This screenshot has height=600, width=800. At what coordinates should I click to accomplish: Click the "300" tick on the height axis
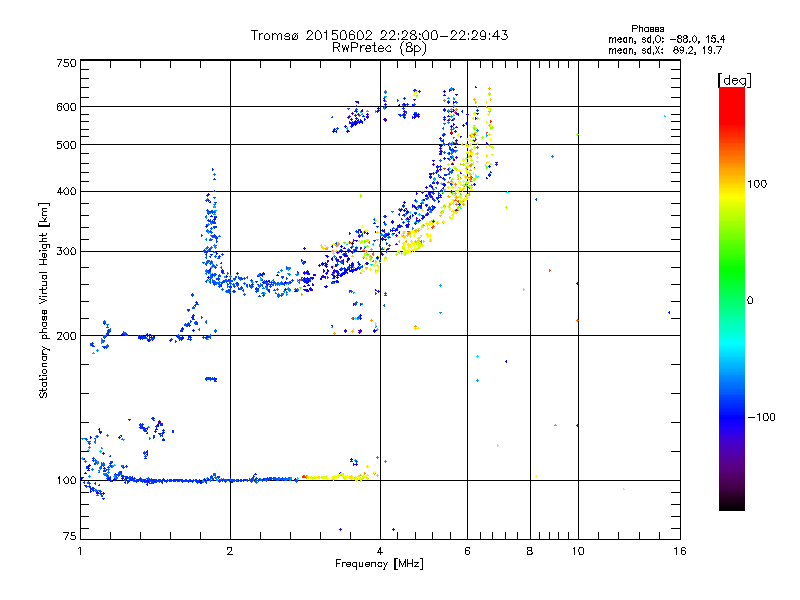(x=66, y=251)
